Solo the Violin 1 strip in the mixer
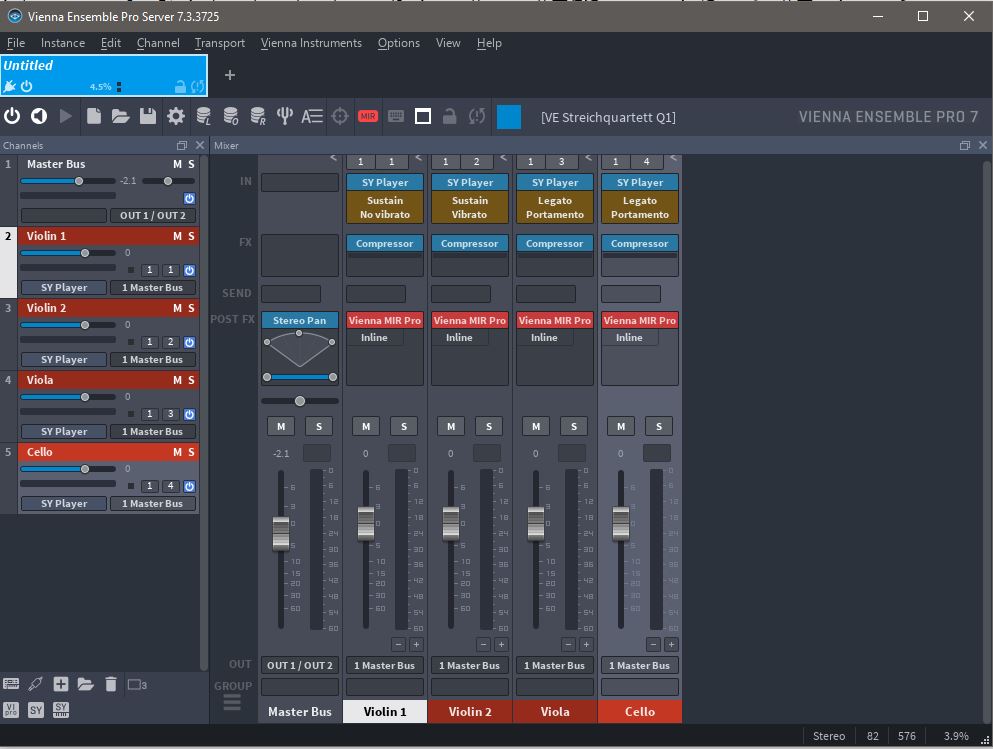Viewport: 993px width, 749px height. (404, 426)
